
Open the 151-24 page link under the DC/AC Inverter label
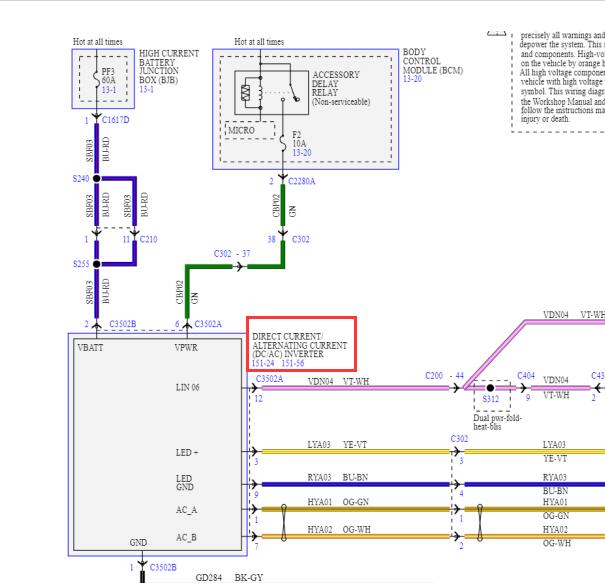(x=263, y=363)
